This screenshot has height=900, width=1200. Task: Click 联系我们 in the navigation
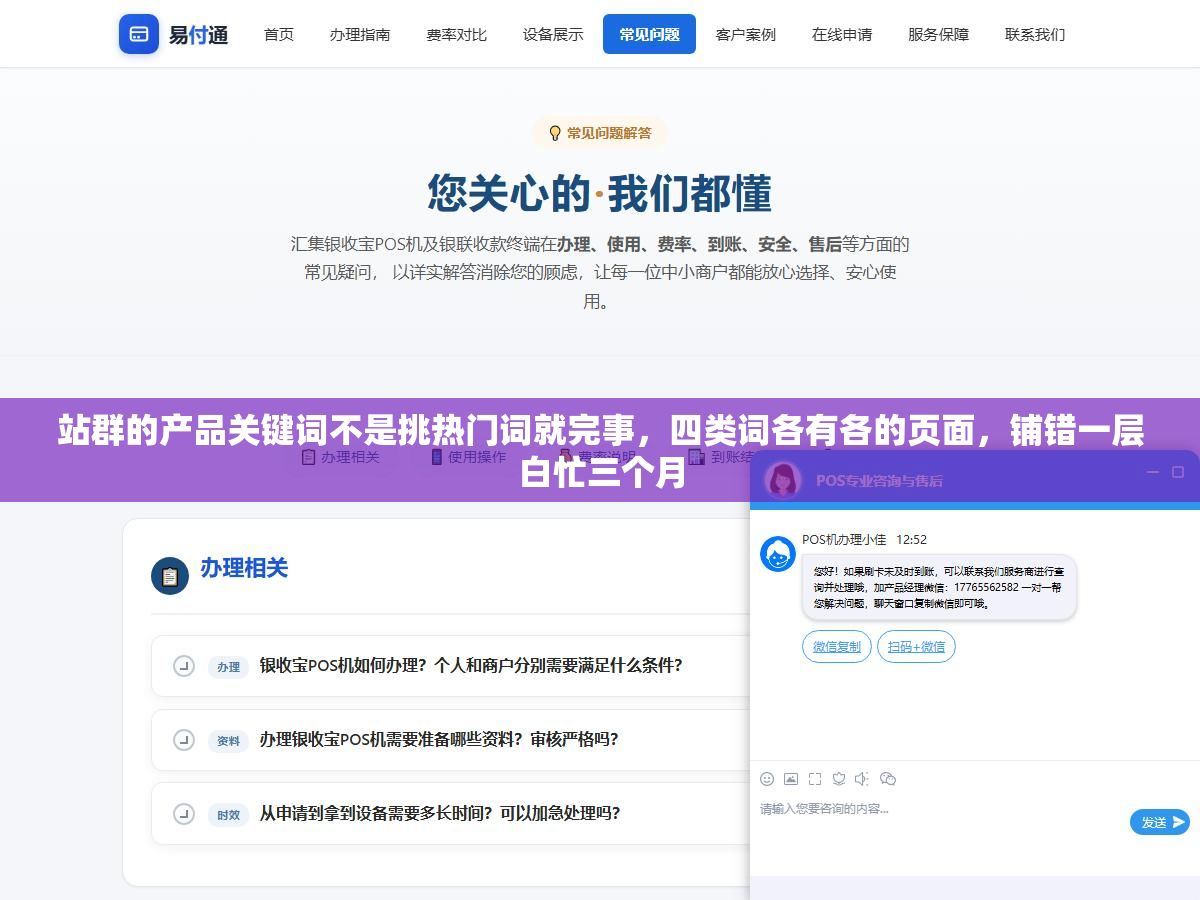pyautogui.click(x=1035, y=34)
